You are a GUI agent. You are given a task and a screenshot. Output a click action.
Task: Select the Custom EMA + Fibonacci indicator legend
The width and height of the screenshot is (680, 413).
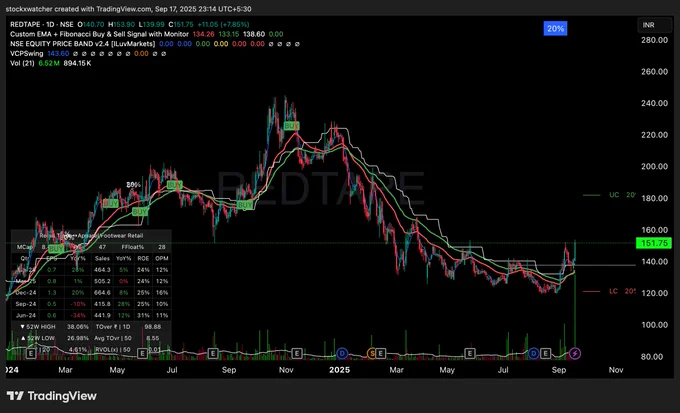[x=99, y=34]
